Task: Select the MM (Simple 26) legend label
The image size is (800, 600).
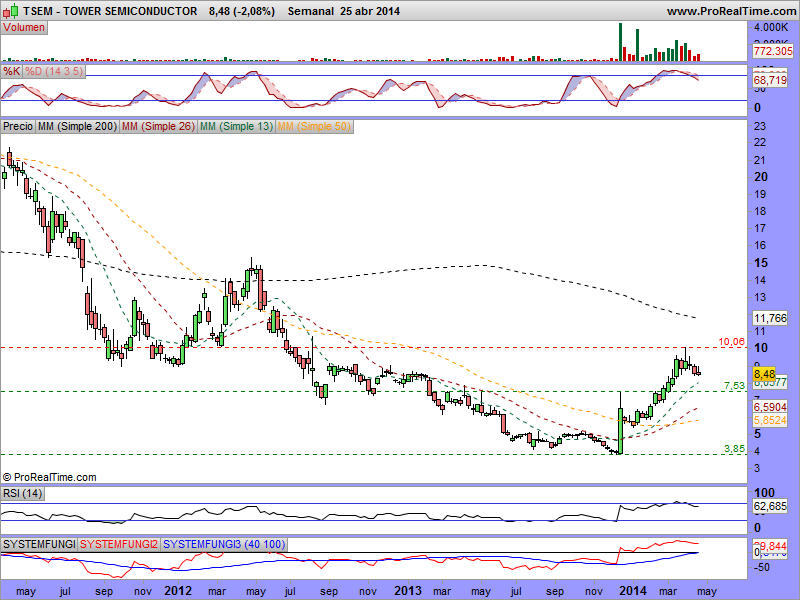Action: (158, 127)
